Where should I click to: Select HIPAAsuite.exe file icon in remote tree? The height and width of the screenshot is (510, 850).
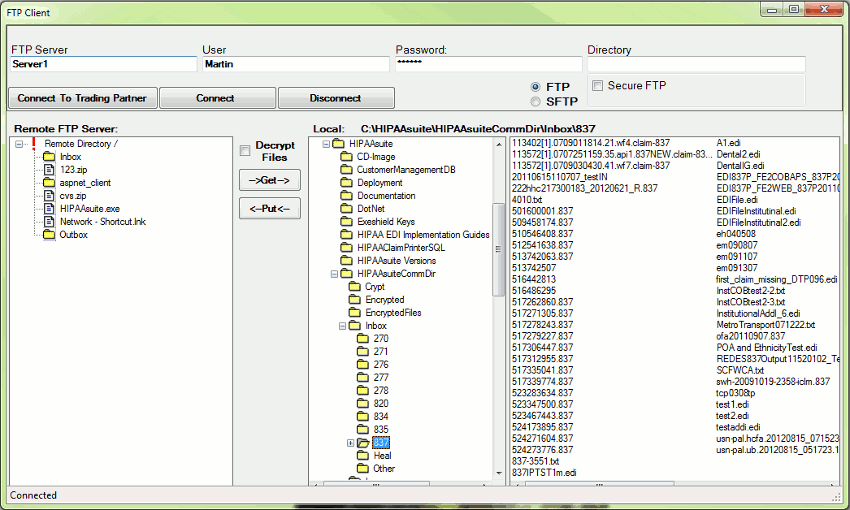click(49, 209)
